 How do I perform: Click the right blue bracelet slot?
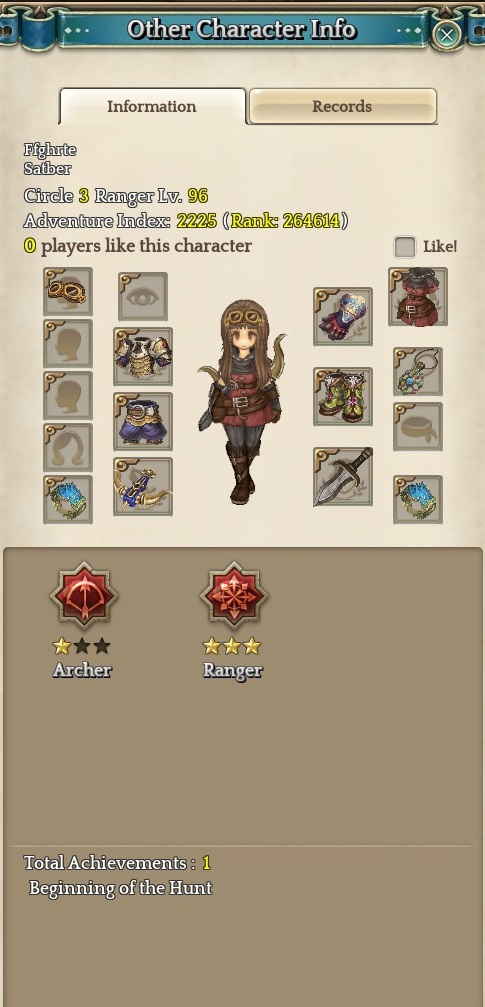[x=418, y=499]
